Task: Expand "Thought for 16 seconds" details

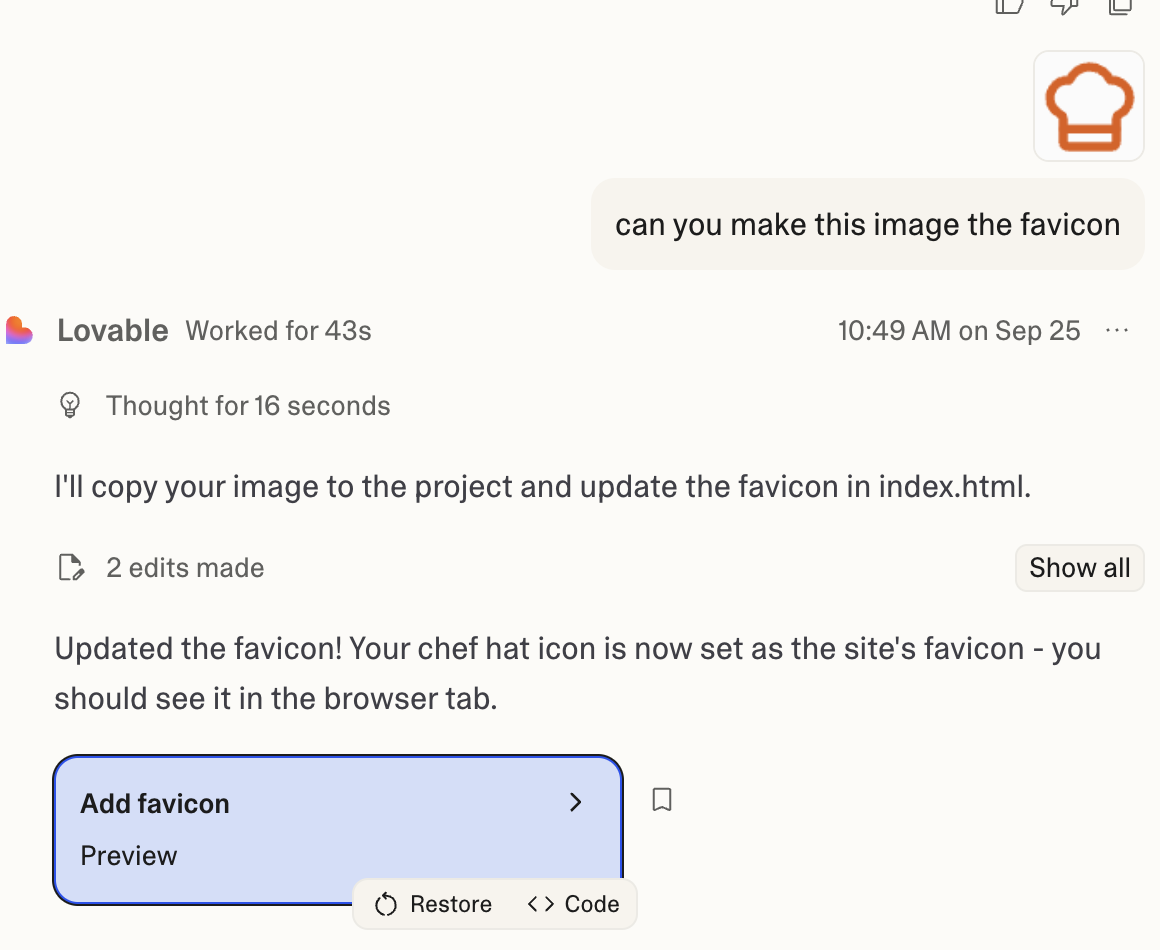Action: click(248, 406)
